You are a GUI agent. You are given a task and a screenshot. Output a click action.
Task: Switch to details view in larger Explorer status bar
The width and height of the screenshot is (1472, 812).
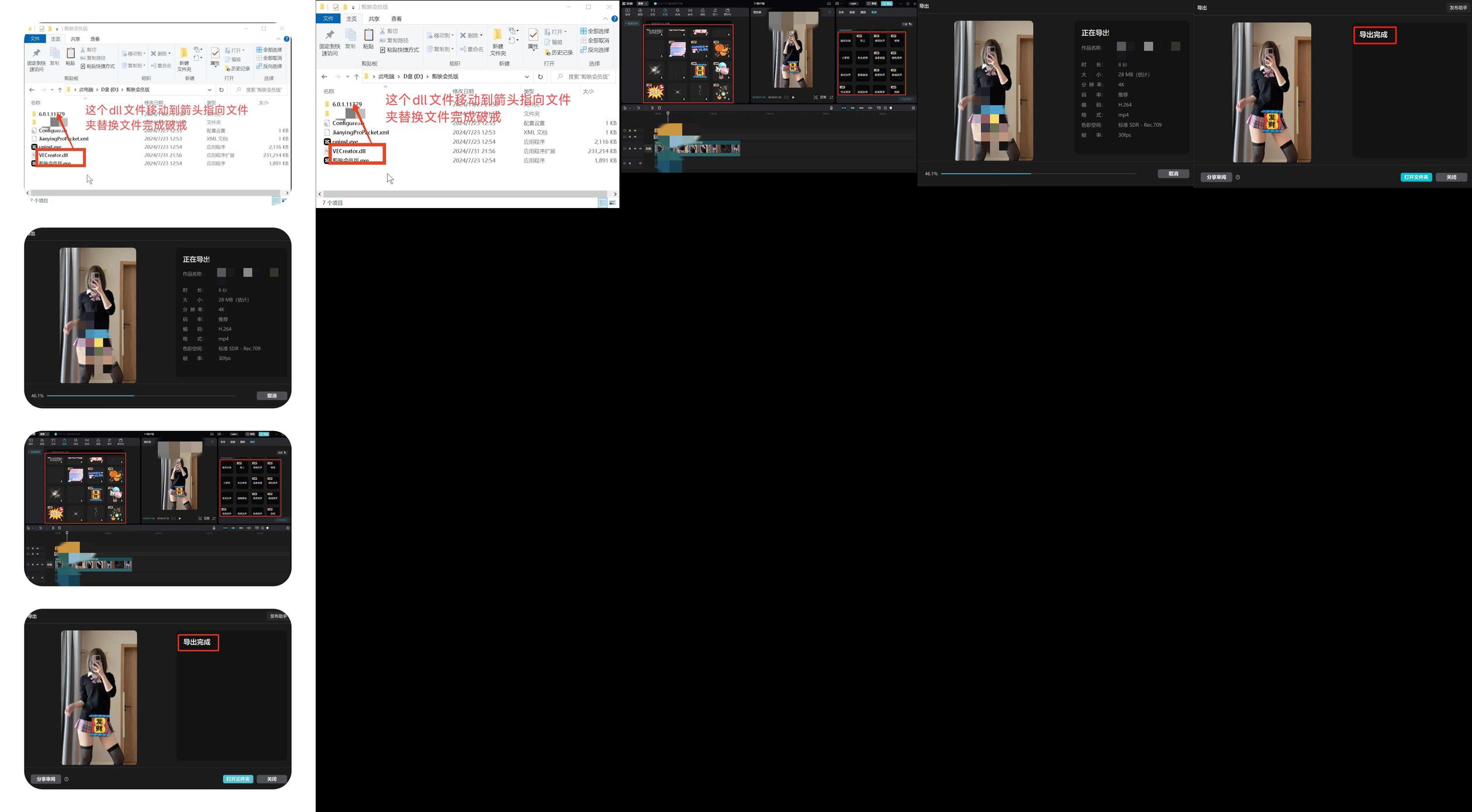click(x=602, y=203)
